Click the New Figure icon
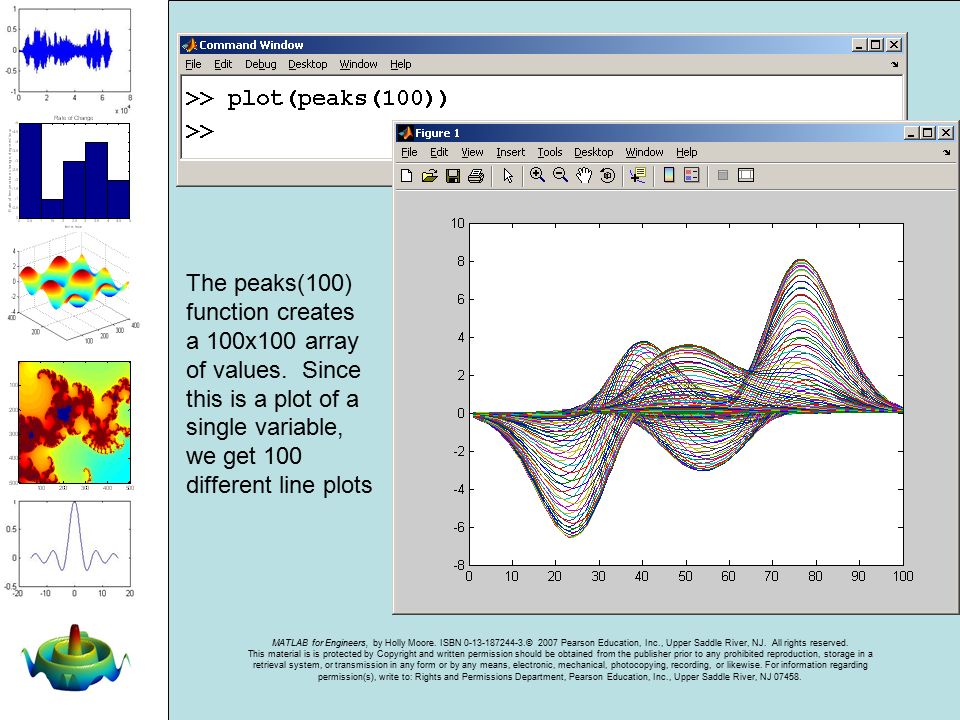This screenshot has width=960, height=720. click(x=406, y=176)
